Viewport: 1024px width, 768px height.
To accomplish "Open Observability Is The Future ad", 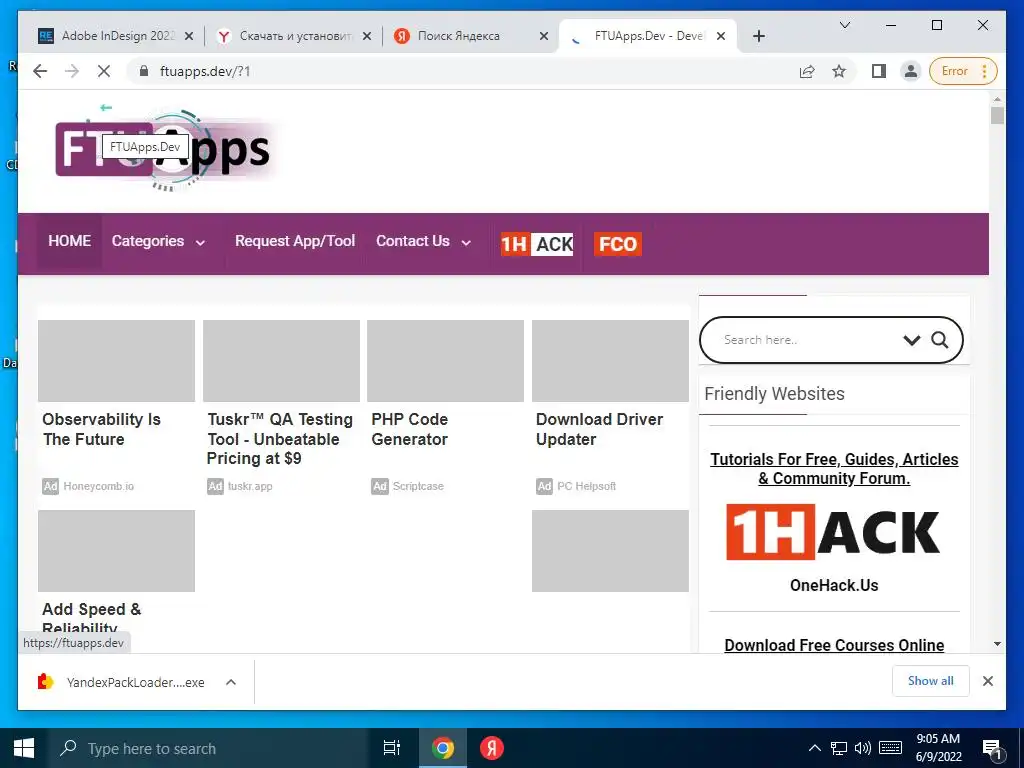I will click(101, 429).
